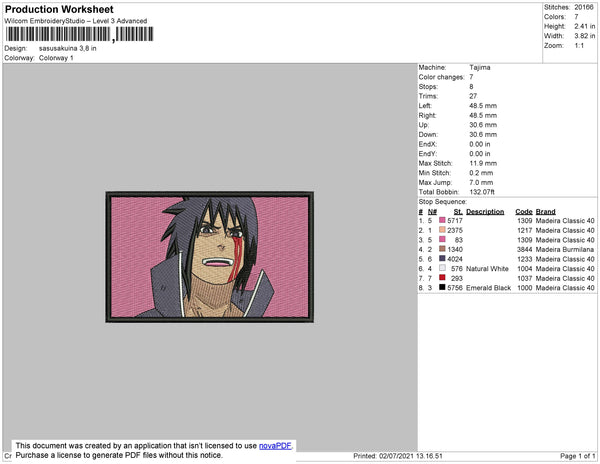Select stitch count '2375' in stop 2
The image size is (600, 464).
[455, 230]
